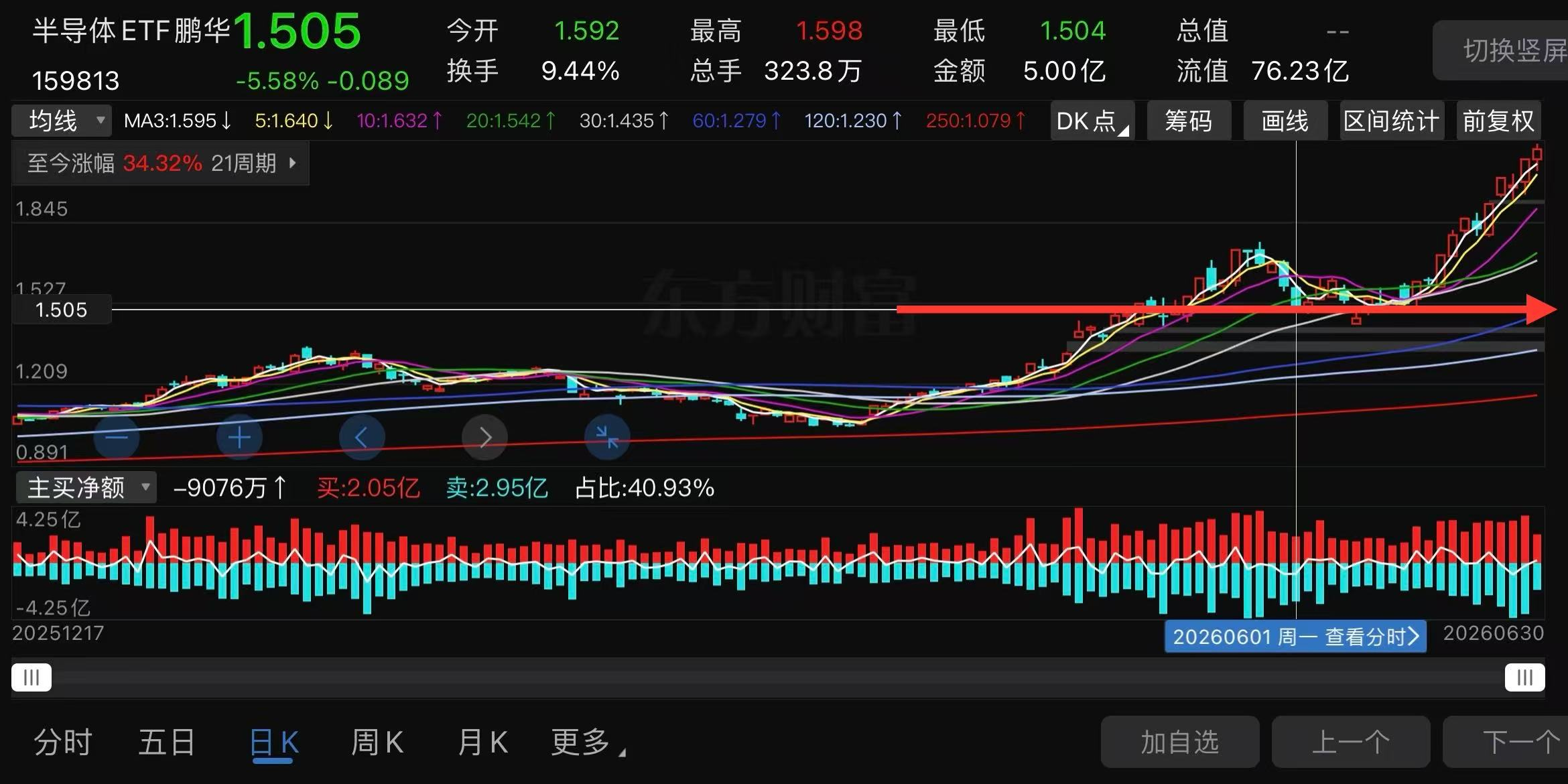Click the 半导体ETF鹏华 fund name
The image size is (1568, 784).
(131, 31)
